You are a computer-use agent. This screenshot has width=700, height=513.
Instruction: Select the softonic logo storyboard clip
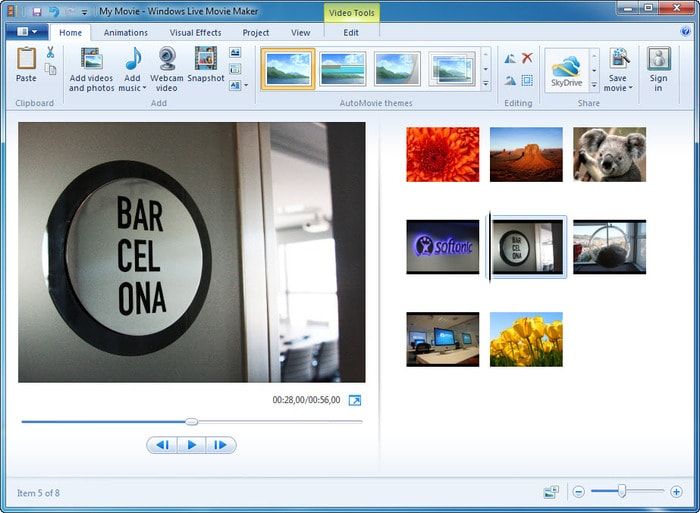pos(442,247)
